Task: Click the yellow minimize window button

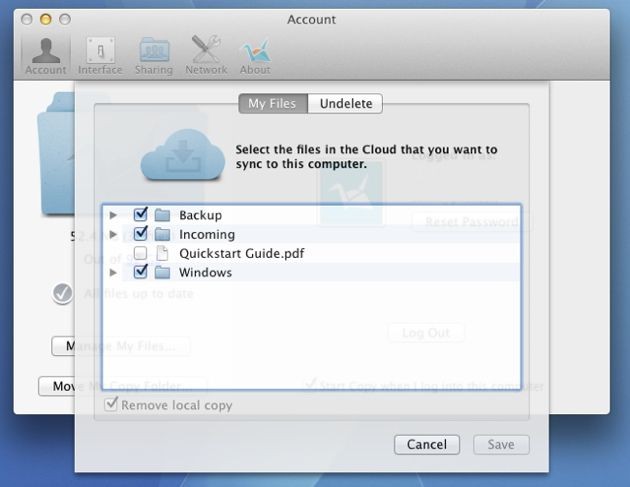Action: [45, 19]
